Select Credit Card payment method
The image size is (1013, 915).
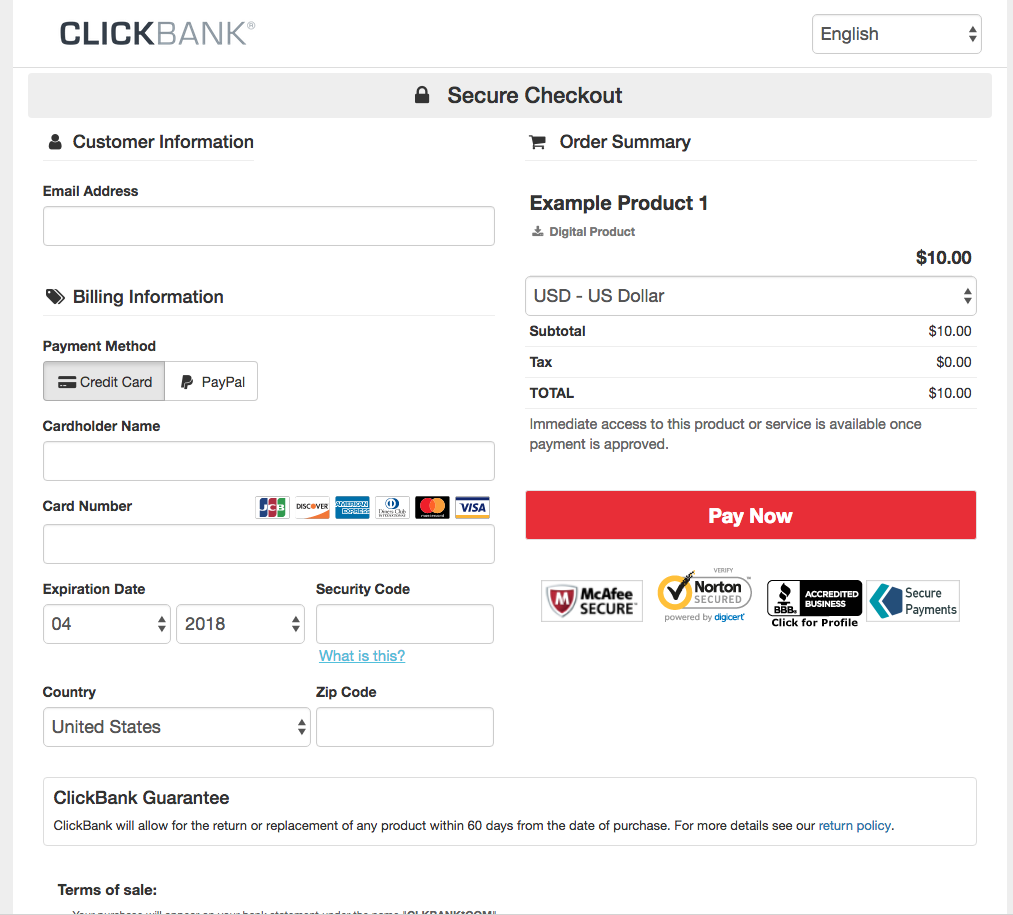[104, 381]
